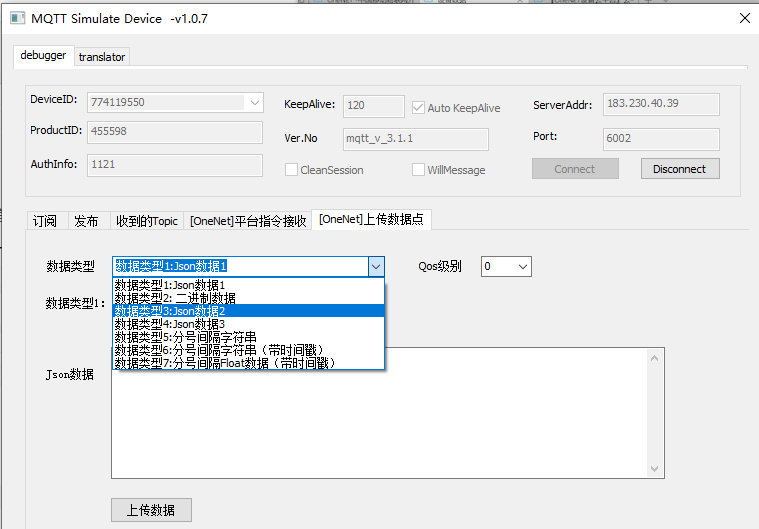
Task: Click inside the Json数据 text area
Action: click(x=380, y=413)
